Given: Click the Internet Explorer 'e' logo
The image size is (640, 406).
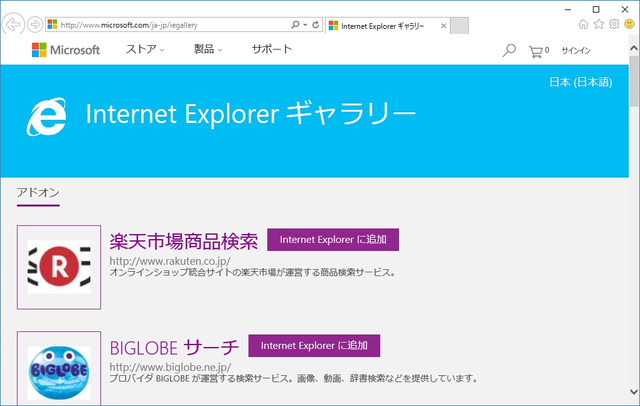Looking at the screenshot, I should tap(47, 117).
